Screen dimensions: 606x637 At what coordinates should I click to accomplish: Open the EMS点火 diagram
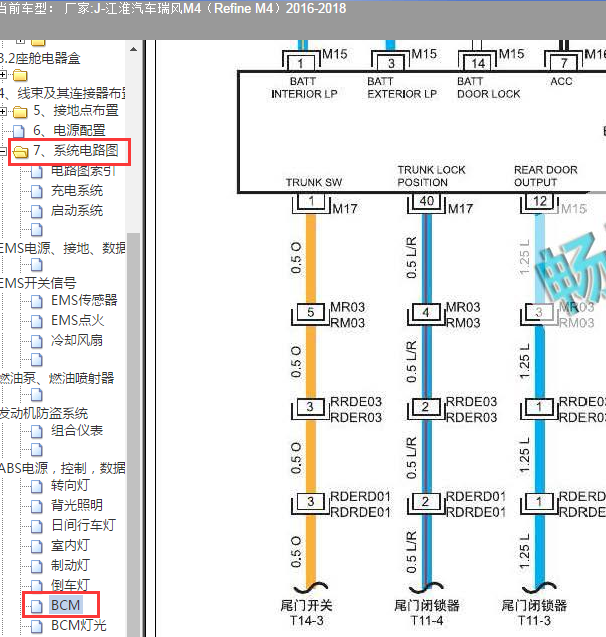pyautogui.click(x=78, y=320)
